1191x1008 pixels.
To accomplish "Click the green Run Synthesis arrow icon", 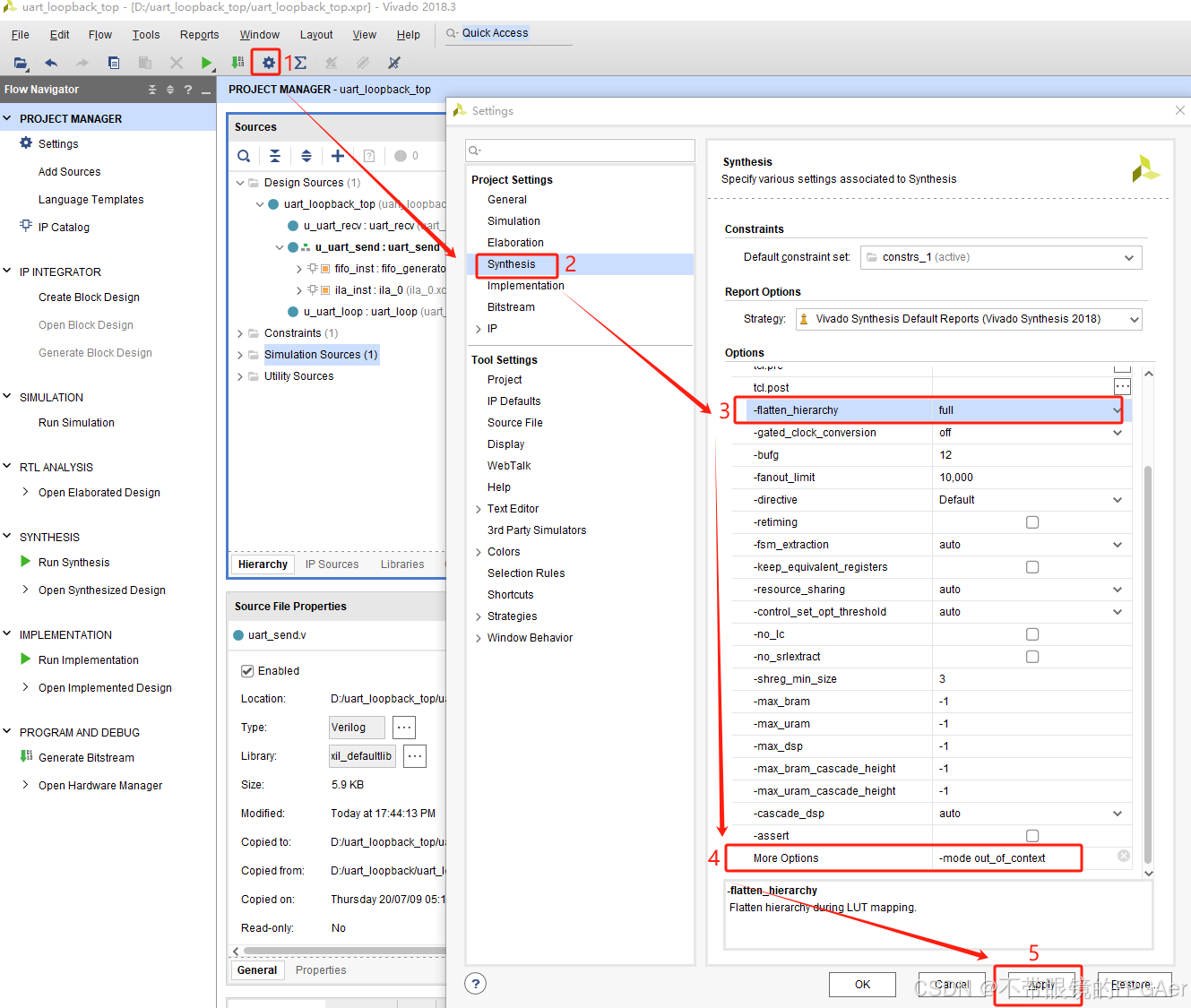I will click(x=26, y=562).
